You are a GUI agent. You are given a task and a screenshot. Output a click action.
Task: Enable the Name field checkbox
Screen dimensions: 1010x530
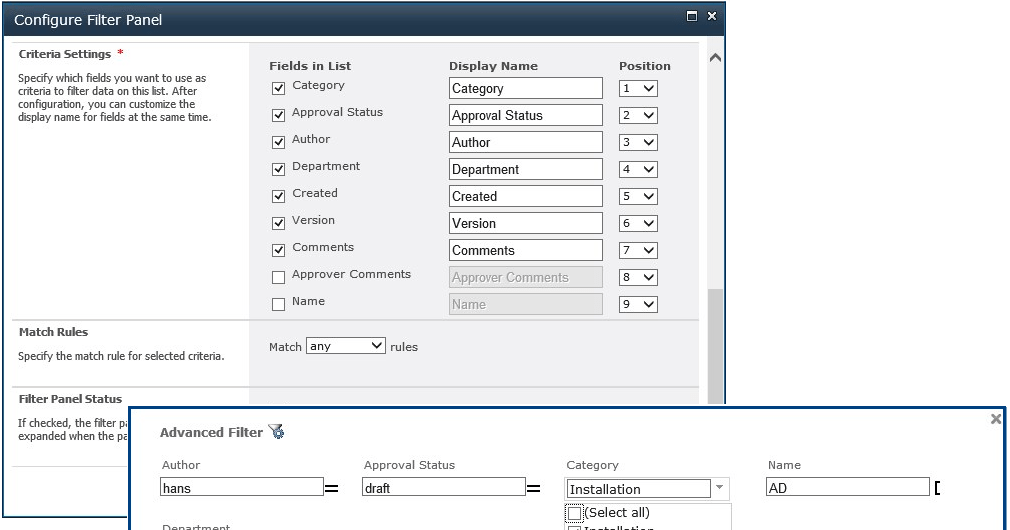[278, 305]
